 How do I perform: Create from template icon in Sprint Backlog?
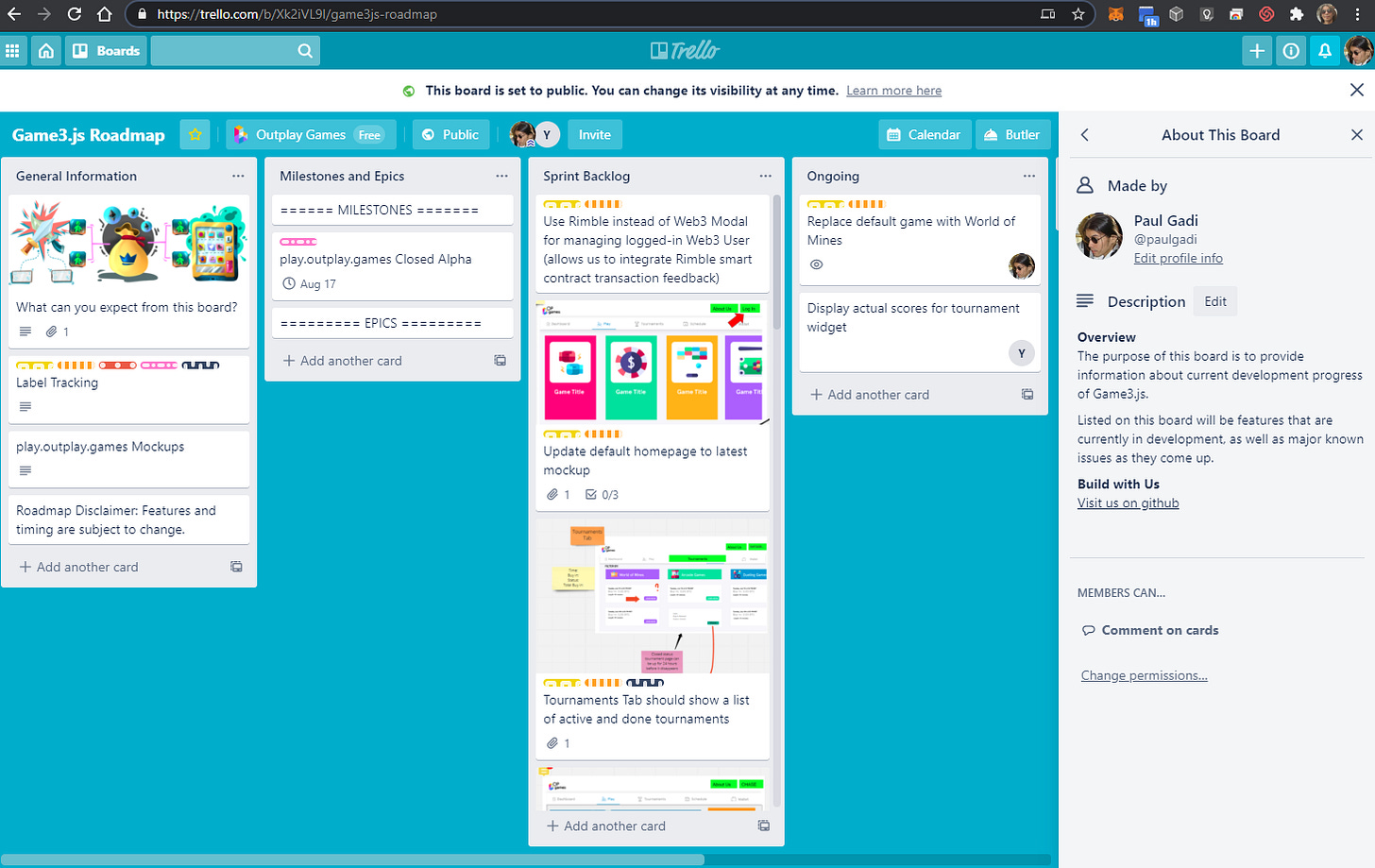(763, 826)
